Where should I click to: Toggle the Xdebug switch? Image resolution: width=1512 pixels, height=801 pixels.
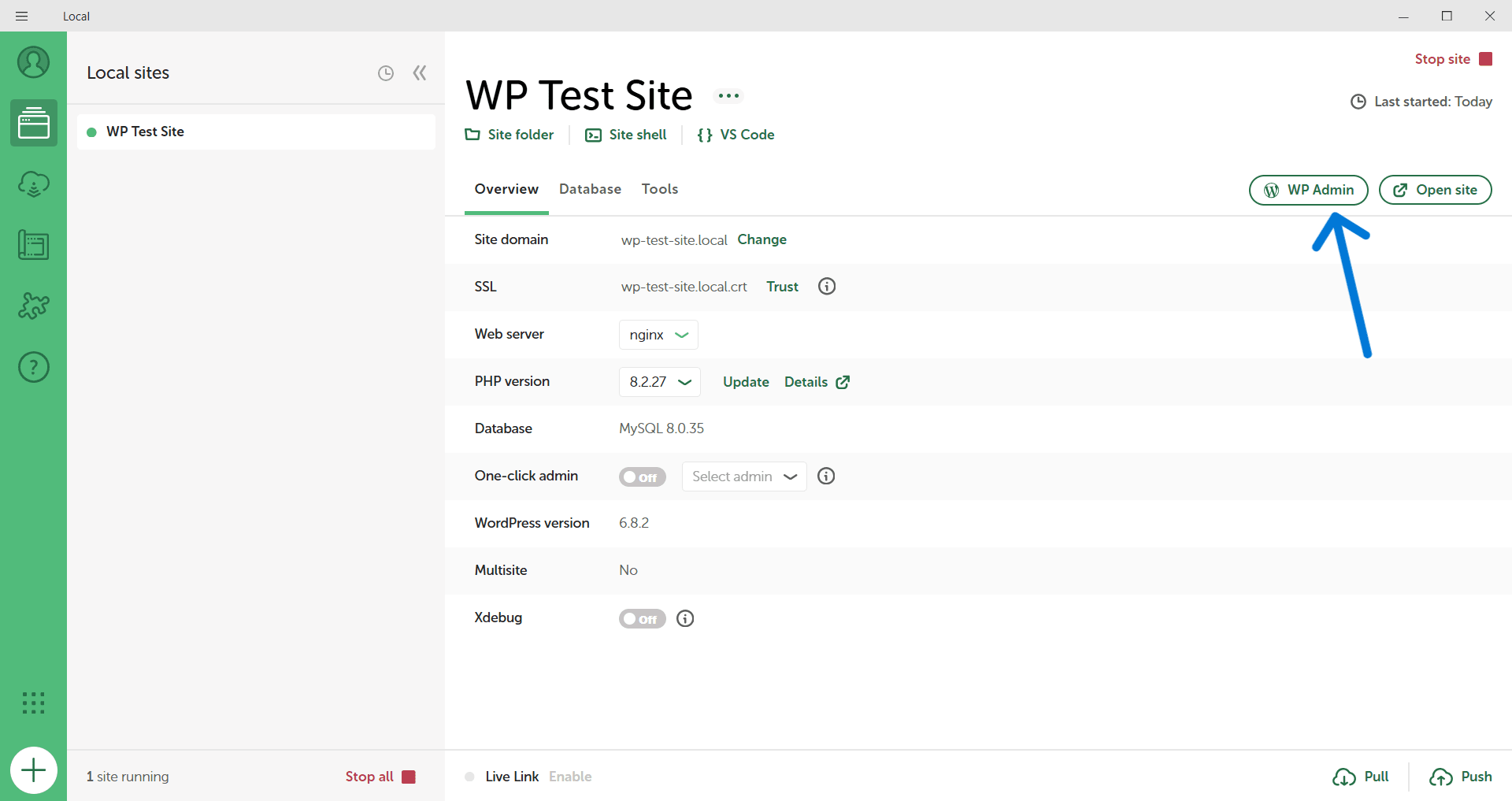coord(642,619)
